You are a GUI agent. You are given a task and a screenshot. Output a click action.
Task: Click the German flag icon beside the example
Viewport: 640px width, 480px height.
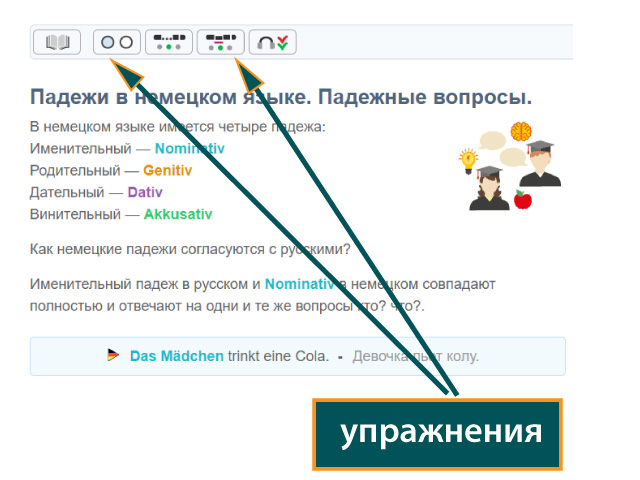[x=113, y=355]
